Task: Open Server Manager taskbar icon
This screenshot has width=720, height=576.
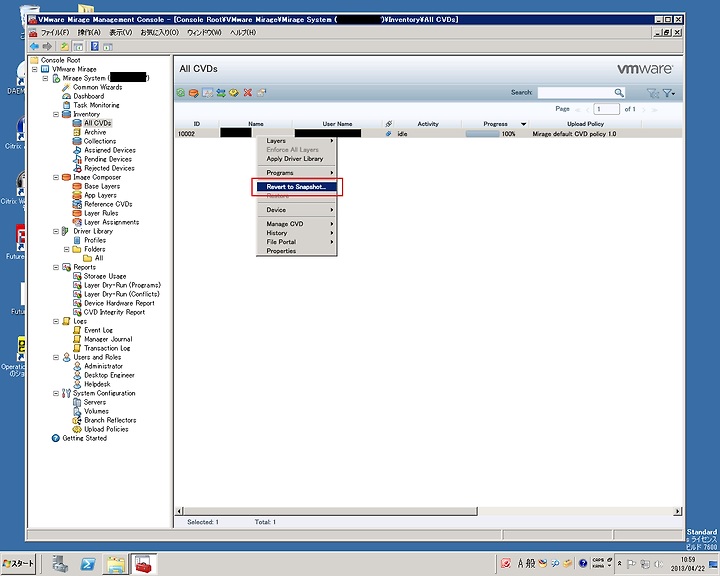Action: pos(60,564)
